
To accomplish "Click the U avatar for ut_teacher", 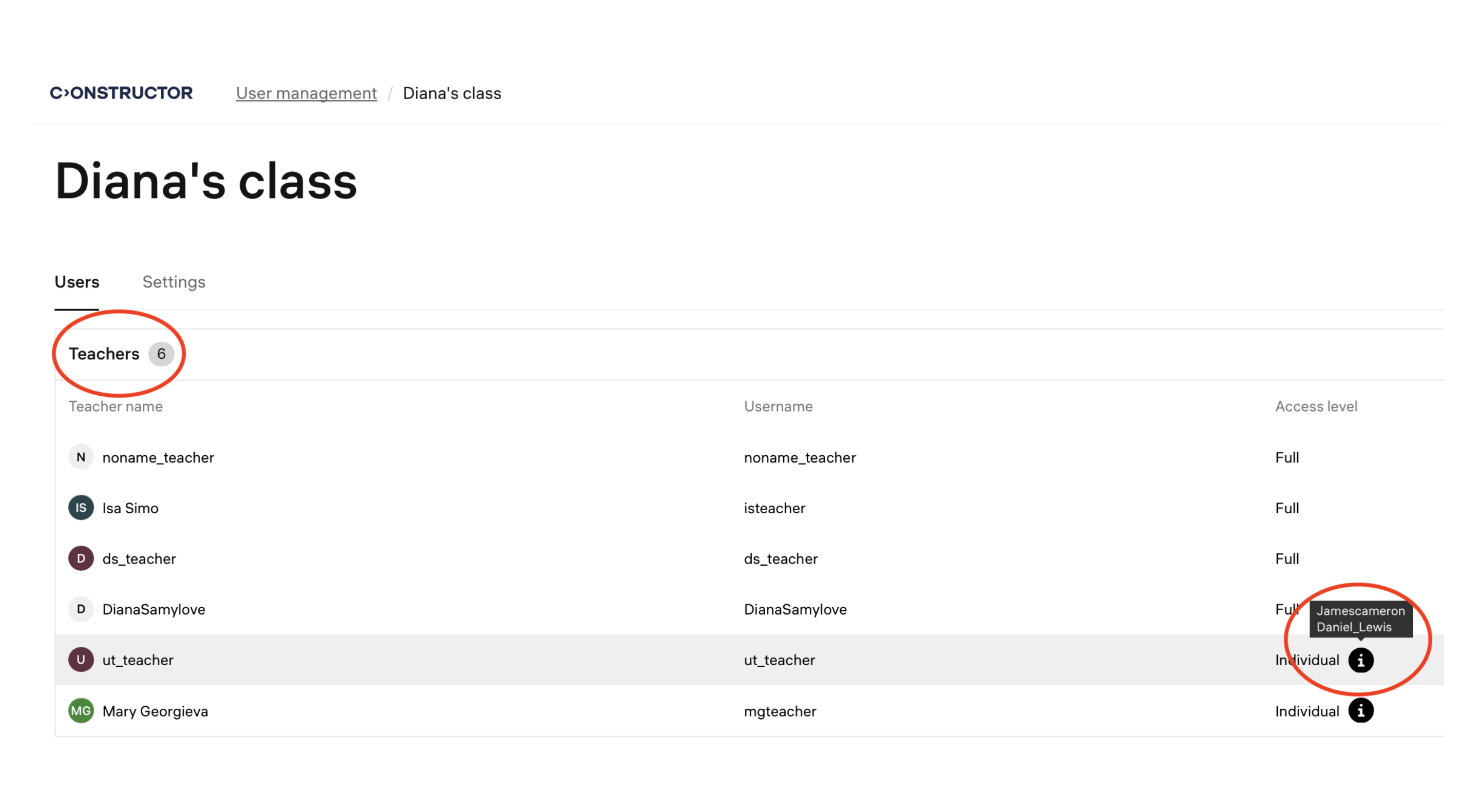I will (81, 660).
